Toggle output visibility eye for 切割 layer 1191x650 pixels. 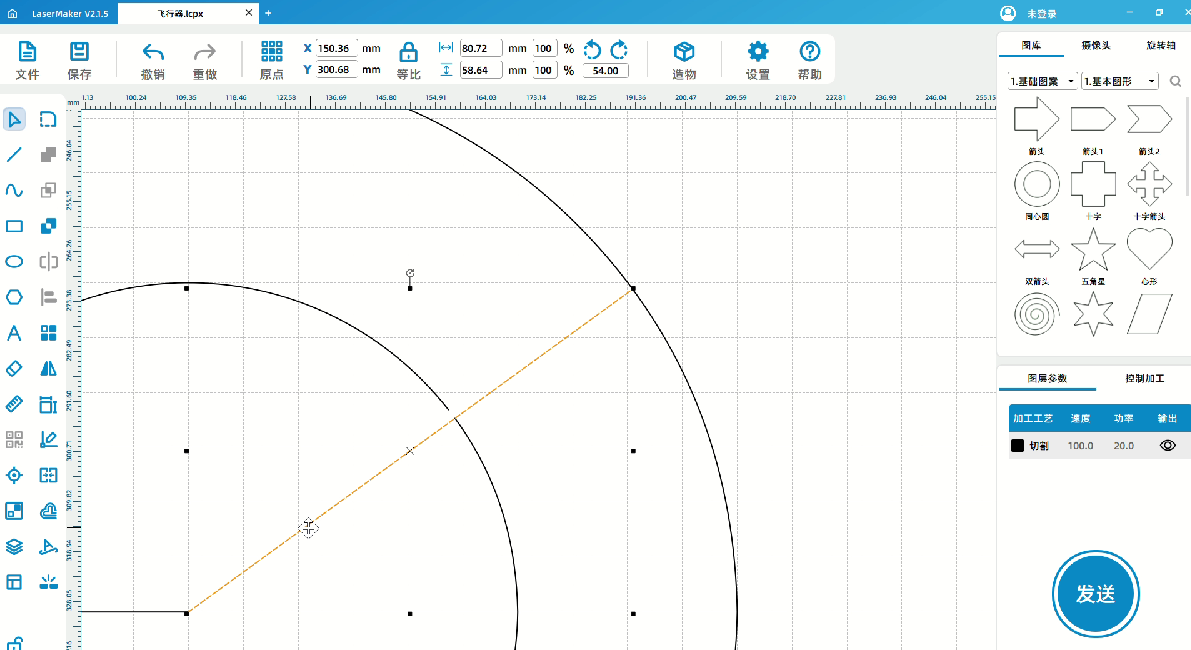[1167, 445]
